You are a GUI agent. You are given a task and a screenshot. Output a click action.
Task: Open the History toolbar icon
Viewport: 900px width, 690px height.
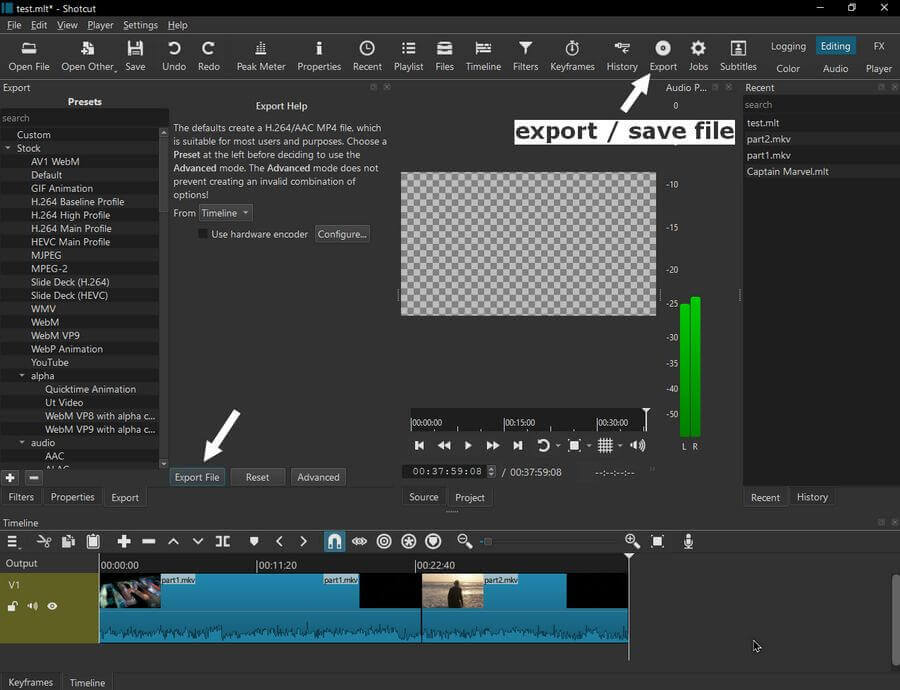click(622, 56)
